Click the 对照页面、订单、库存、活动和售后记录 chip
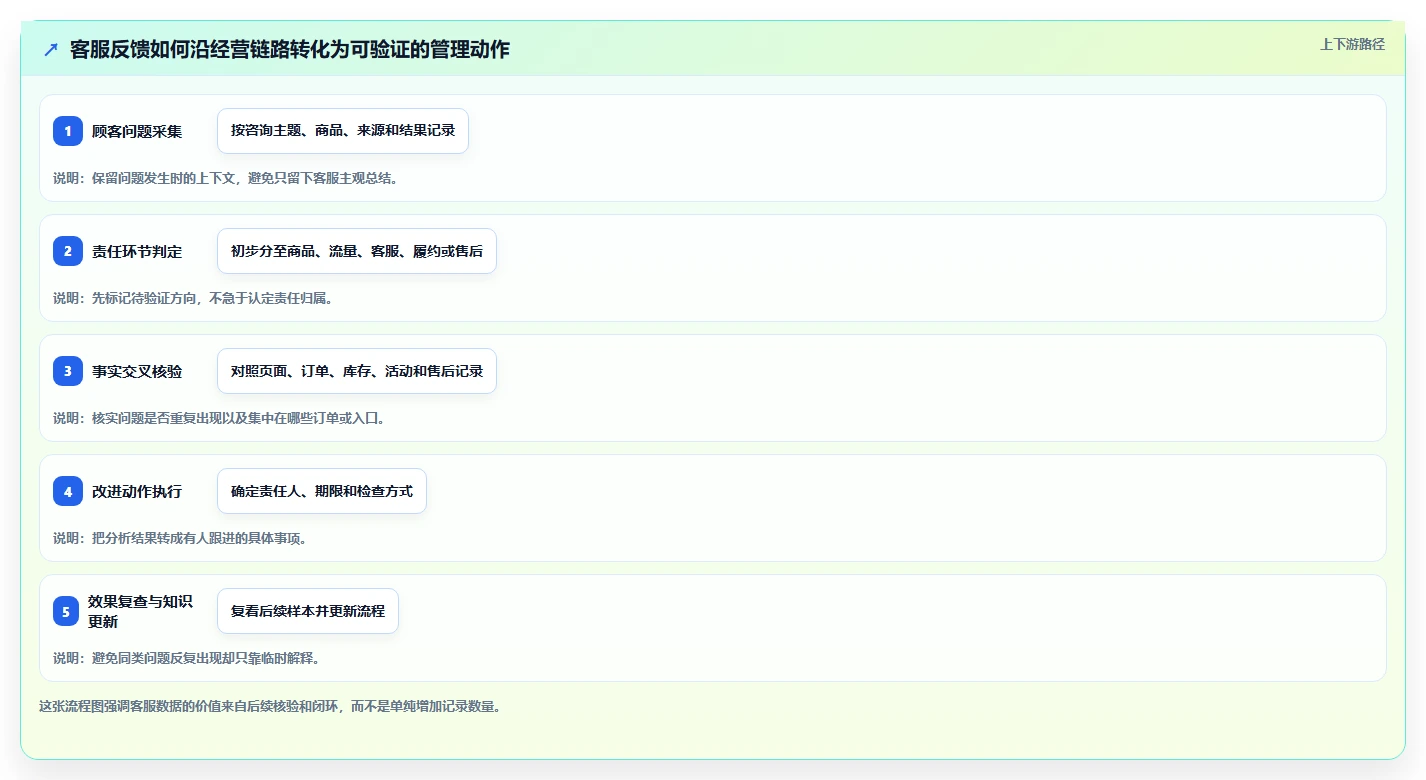 click(357, 371)
